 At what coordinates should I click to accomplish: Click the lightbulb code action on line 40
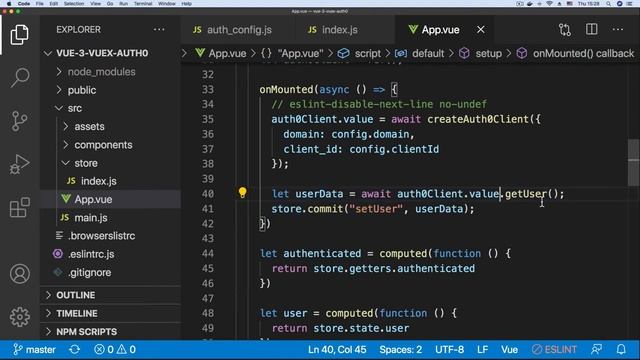coord(242,193)
